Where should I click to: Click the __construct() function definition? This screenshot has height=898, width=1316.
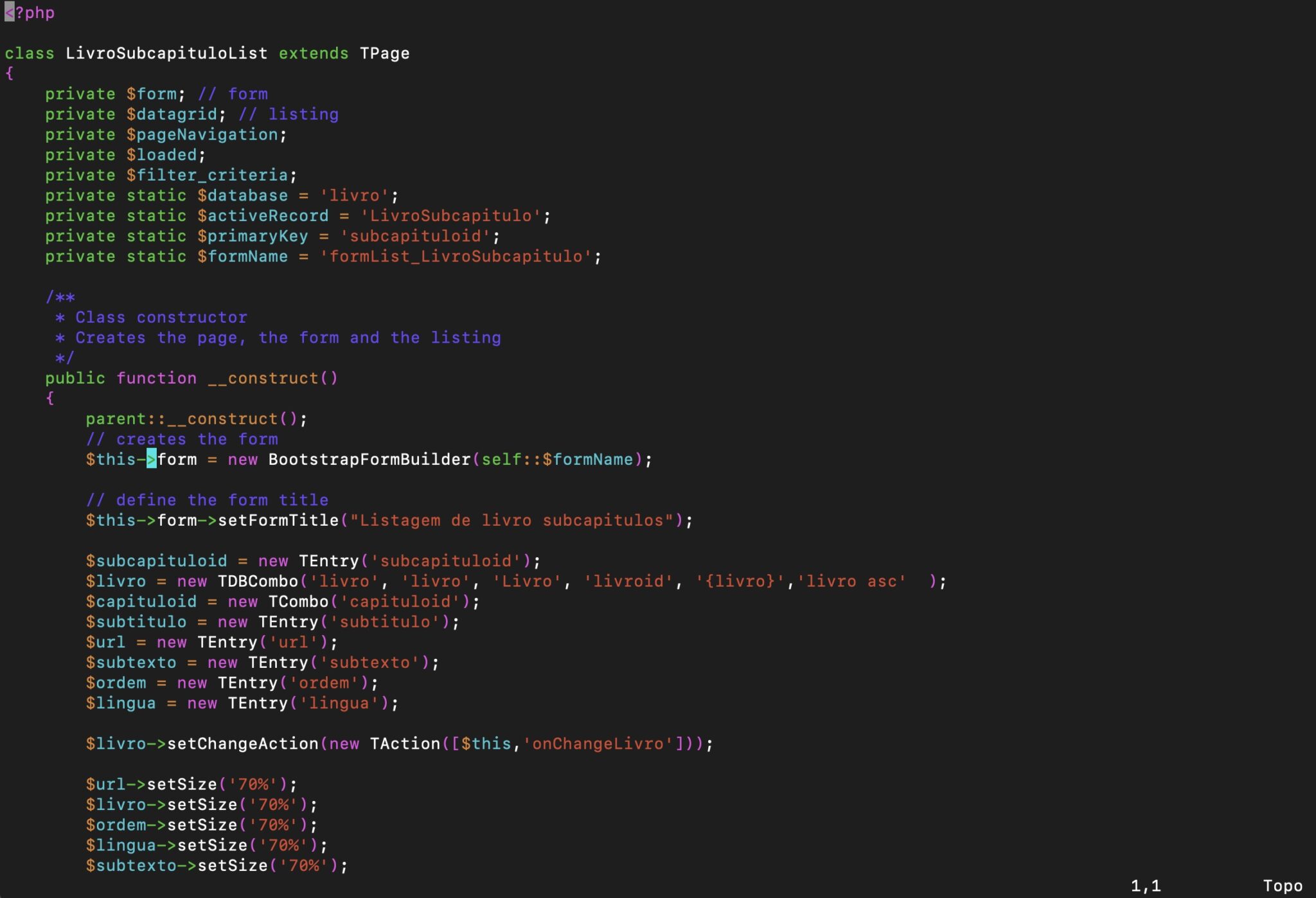(x=272, y=379)
